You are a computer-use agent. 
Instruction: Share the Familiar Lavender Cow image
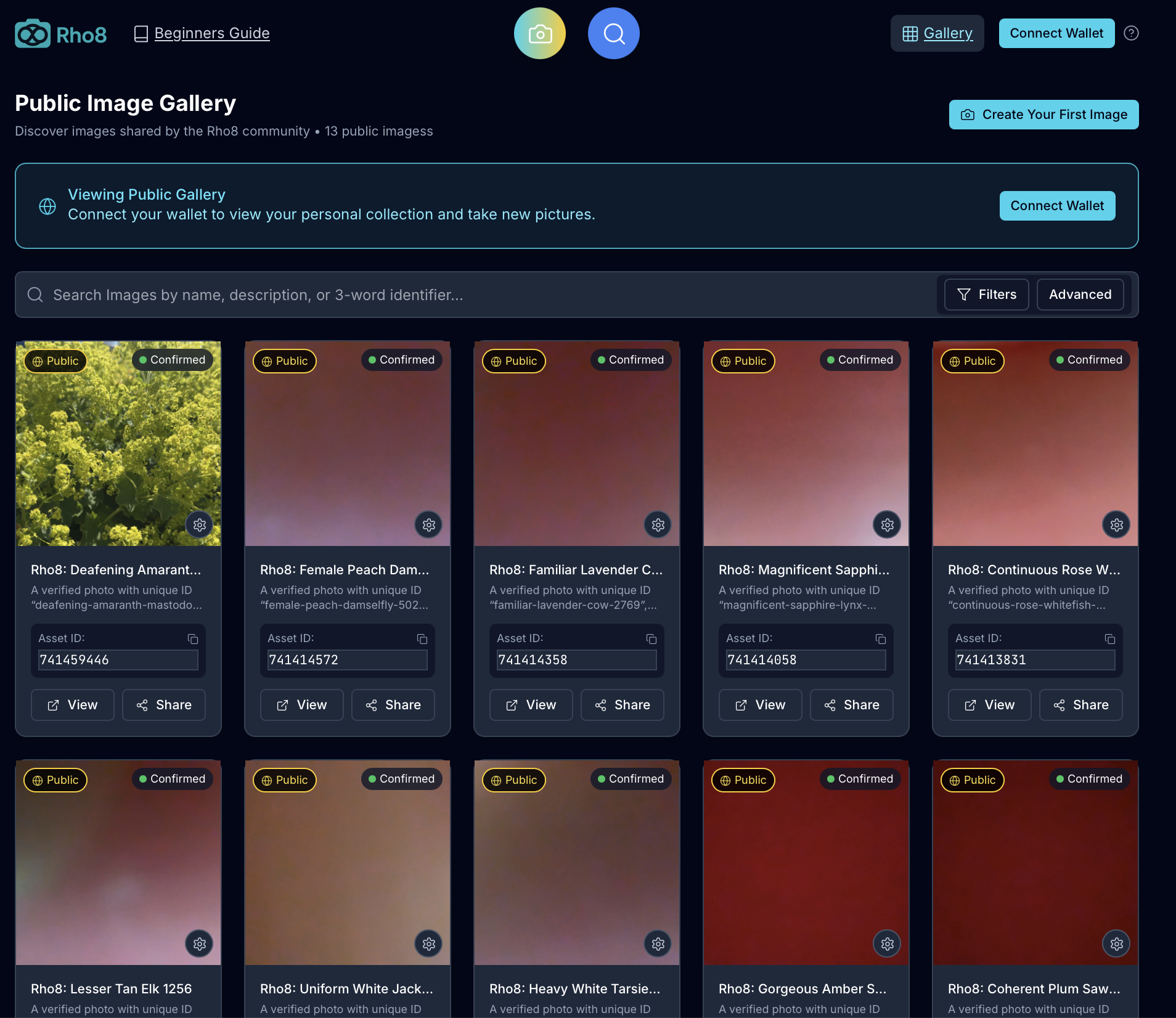point(623,705)
